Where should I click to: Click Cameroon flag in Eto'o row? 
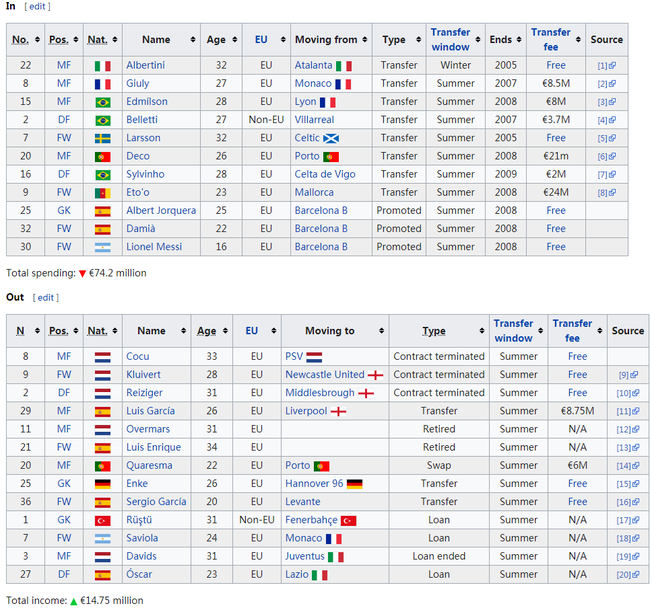[x=102, y=193]
